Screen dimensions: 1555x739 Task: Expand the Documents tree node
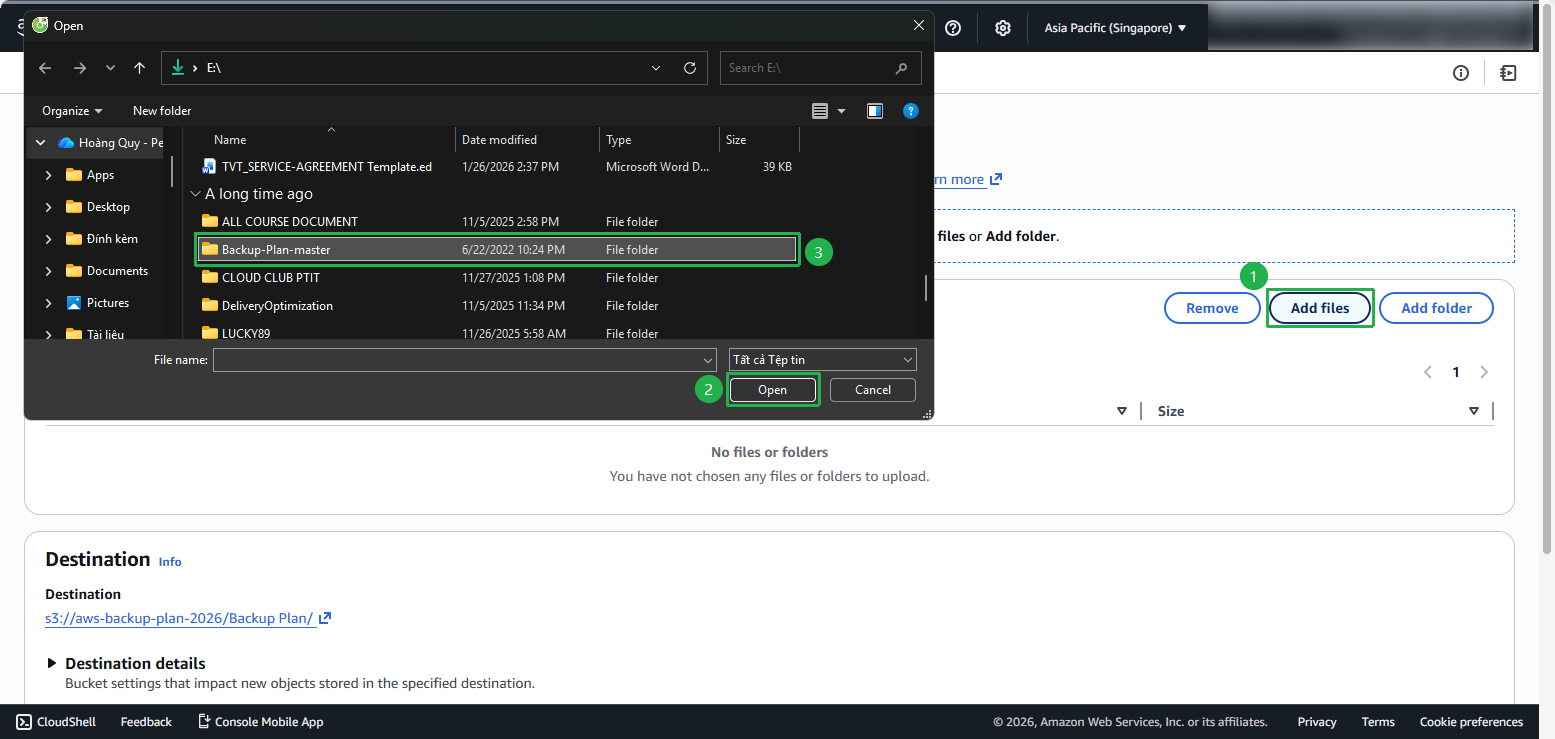49,271
